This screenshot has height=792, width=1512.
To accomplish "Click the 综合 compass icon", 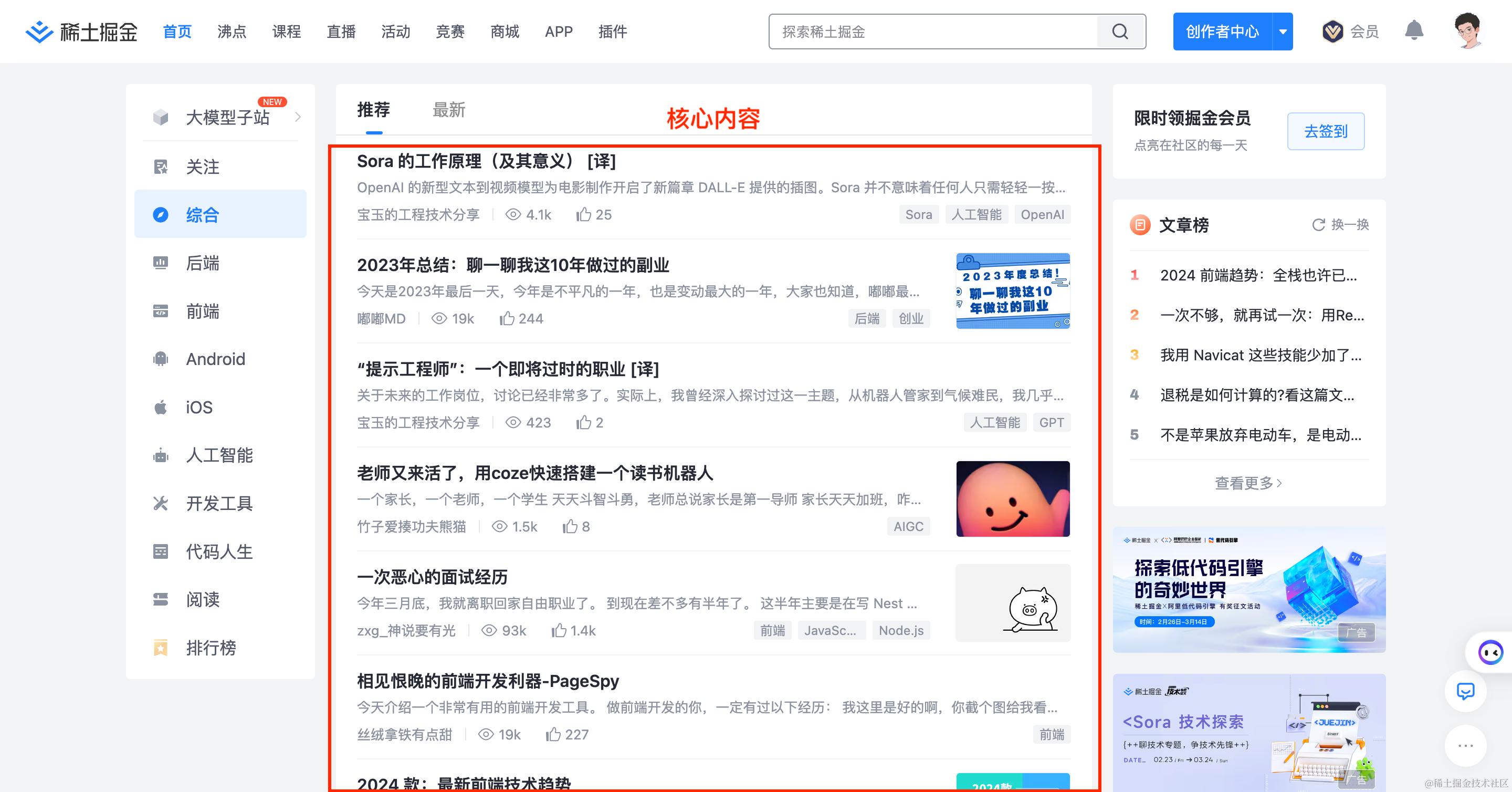I will pos(160,215).
